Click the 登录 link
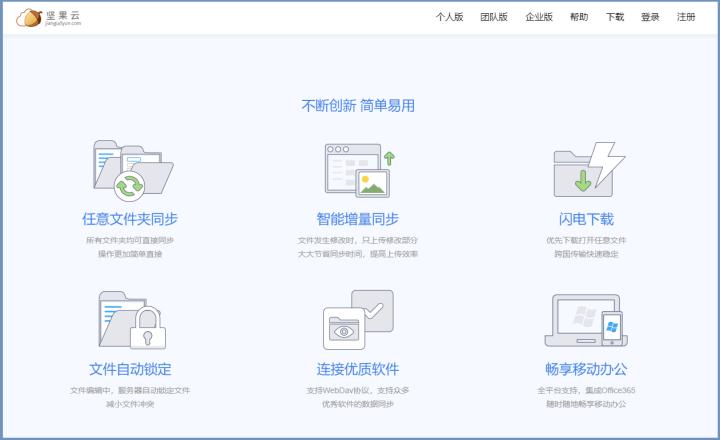 pyautogui.click(x=650, y=17)
